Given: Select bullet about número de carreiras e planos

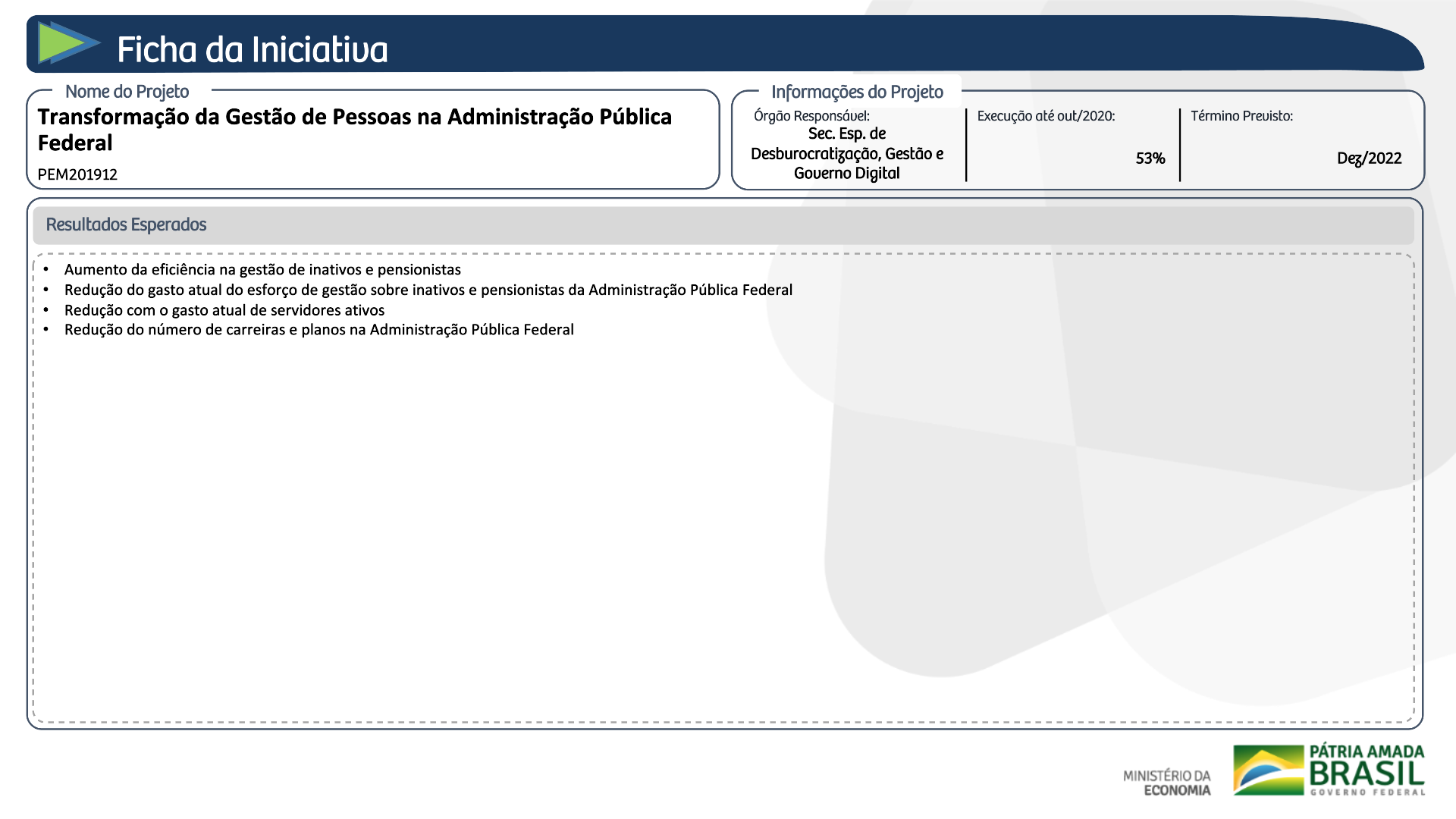Looking at the screenshot, I should pyautogui.click(x=318, y=330).
